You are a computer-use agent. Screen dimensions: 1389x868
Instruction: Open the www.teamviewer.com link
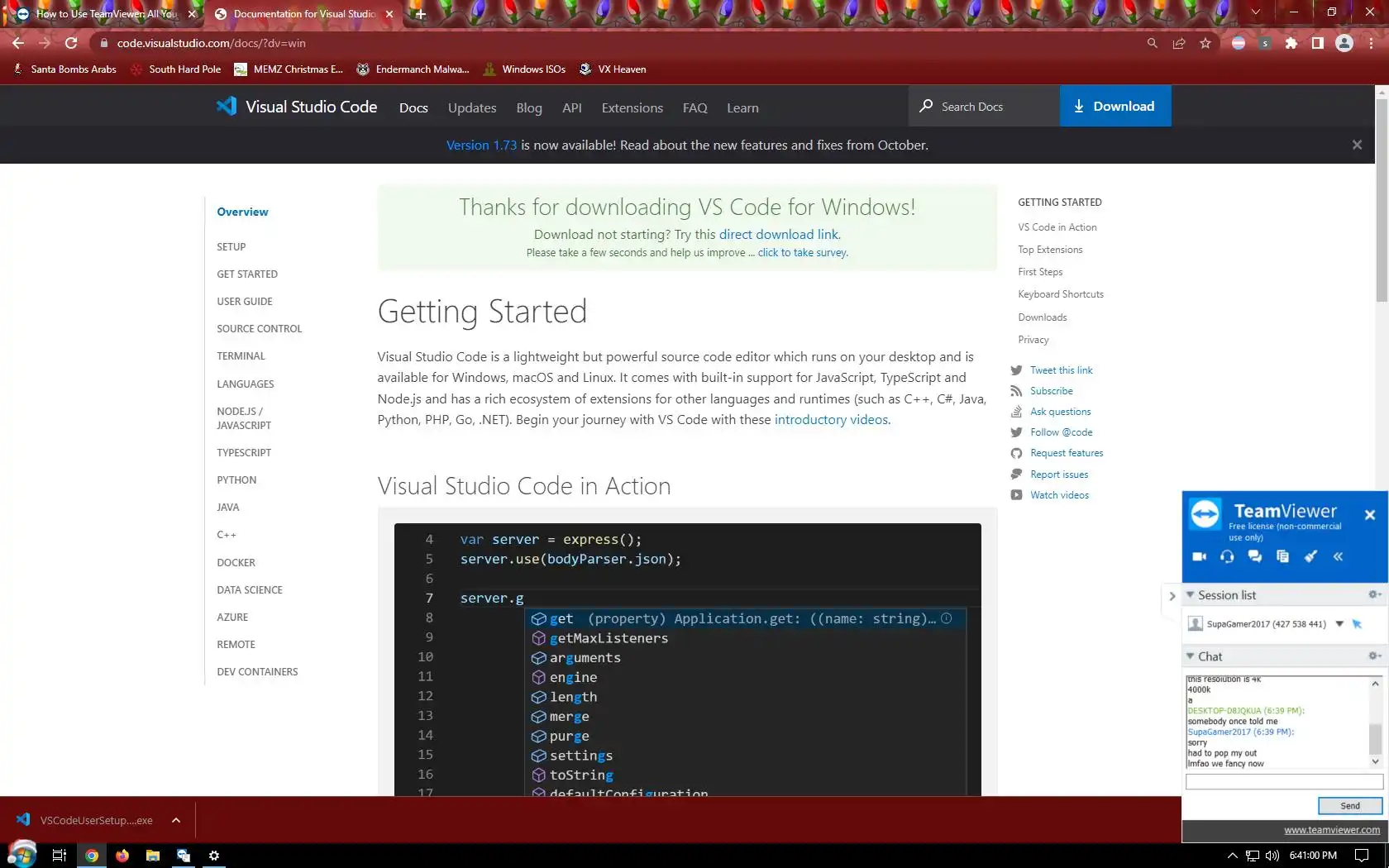1332,830
